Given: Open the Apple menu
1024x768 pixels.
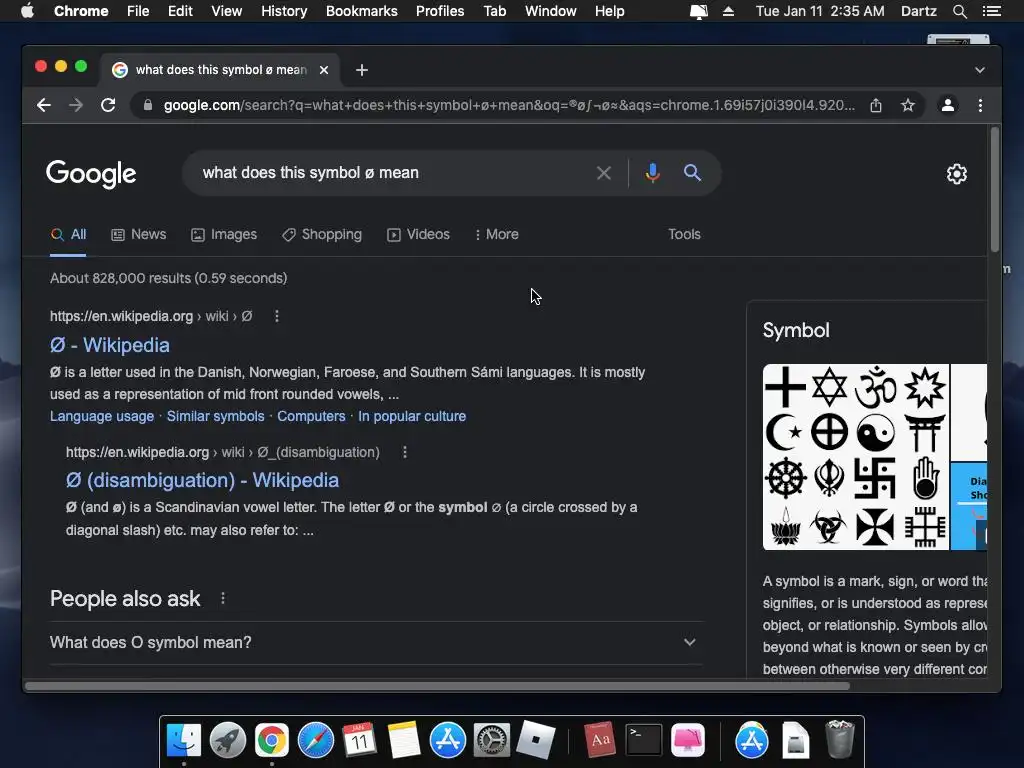Looking at the screenshot, I should click(27, 11).
